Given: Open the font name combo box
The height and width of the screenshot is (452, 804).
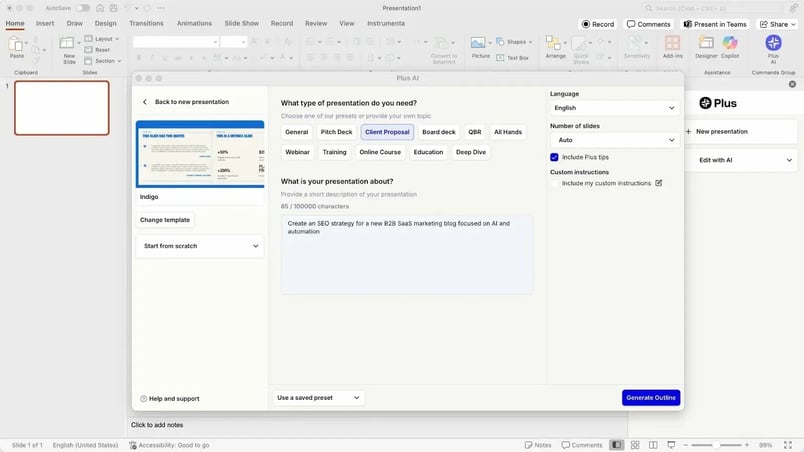Looking at the screenshot, I should click(175, 42).
